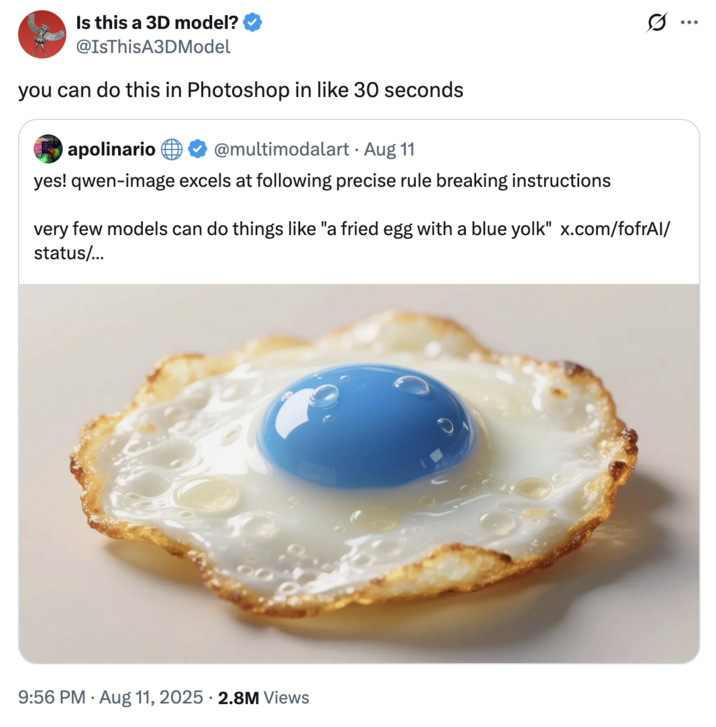
Task: Click the @multimodalart handle
Action: pos(281,150)
